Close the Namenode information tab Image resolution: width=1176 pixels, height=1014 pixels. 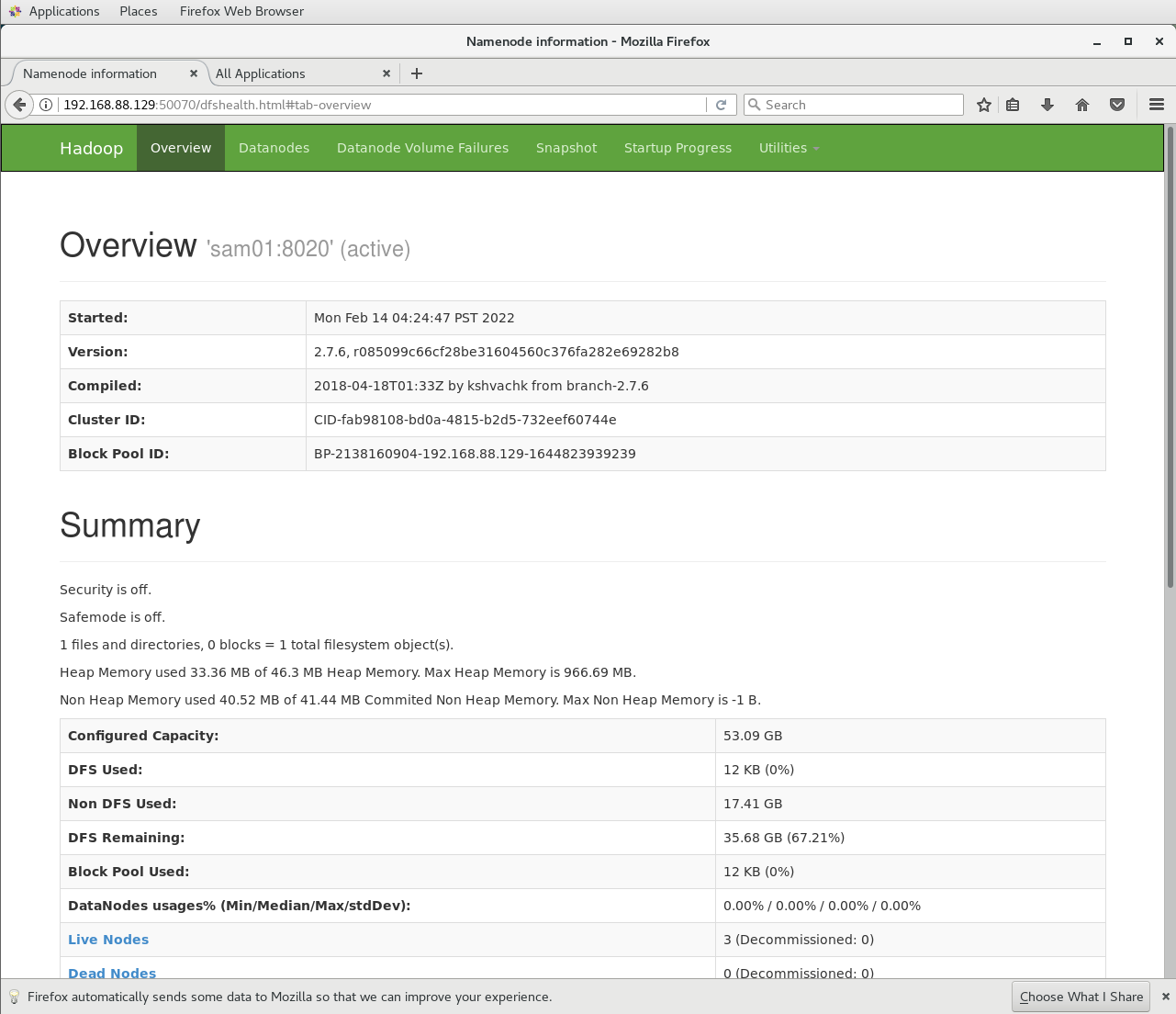click(194, 73)
